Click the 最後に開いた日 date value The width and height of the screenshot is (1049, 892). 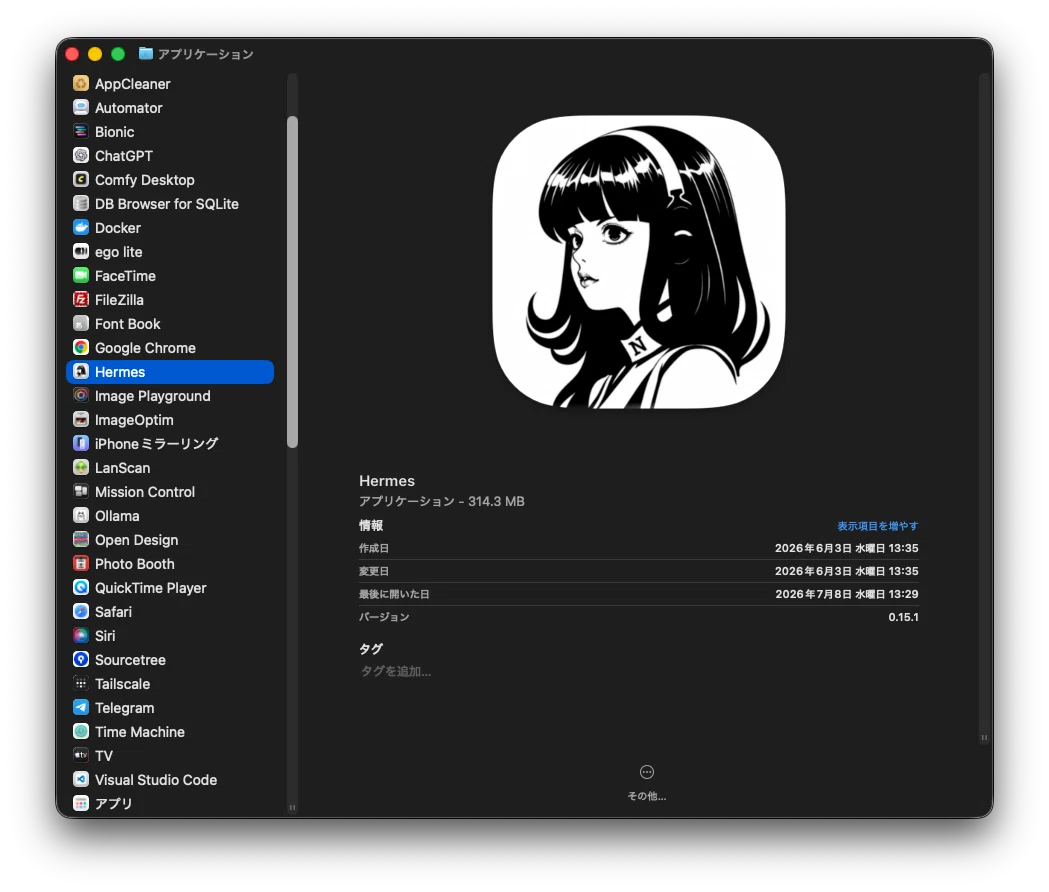tap(846, 594)
